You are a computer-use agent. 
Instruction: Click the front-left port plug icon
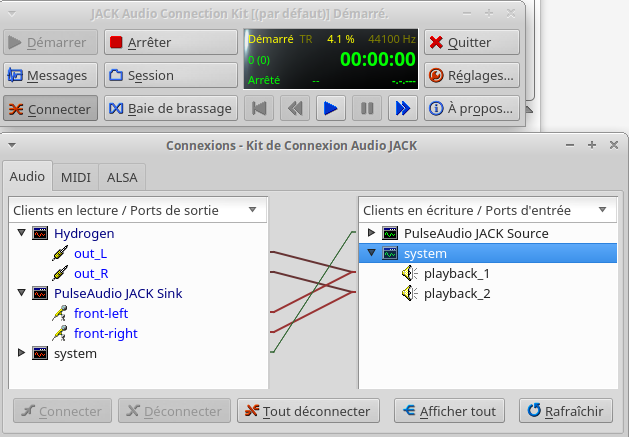coord(60,313)
